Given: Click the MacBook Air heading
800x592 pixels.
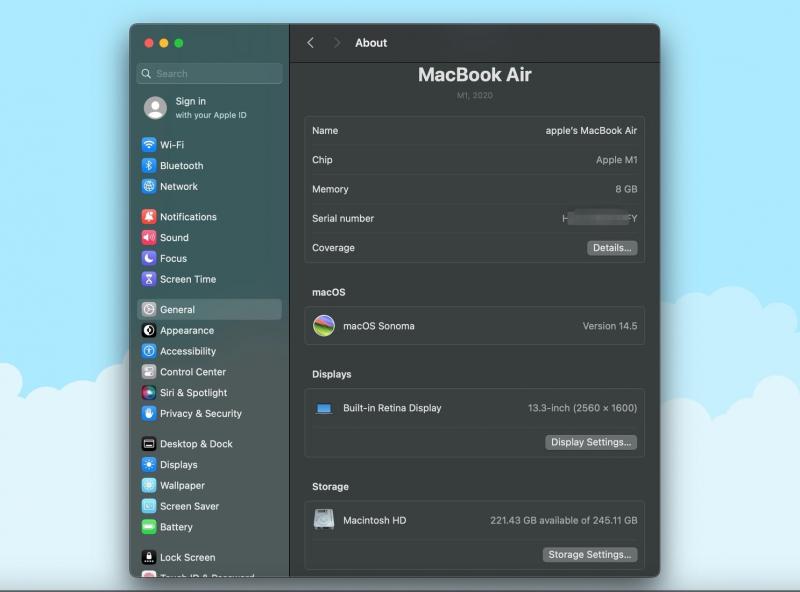Looking at the screenshot, I should coord(474,75).
